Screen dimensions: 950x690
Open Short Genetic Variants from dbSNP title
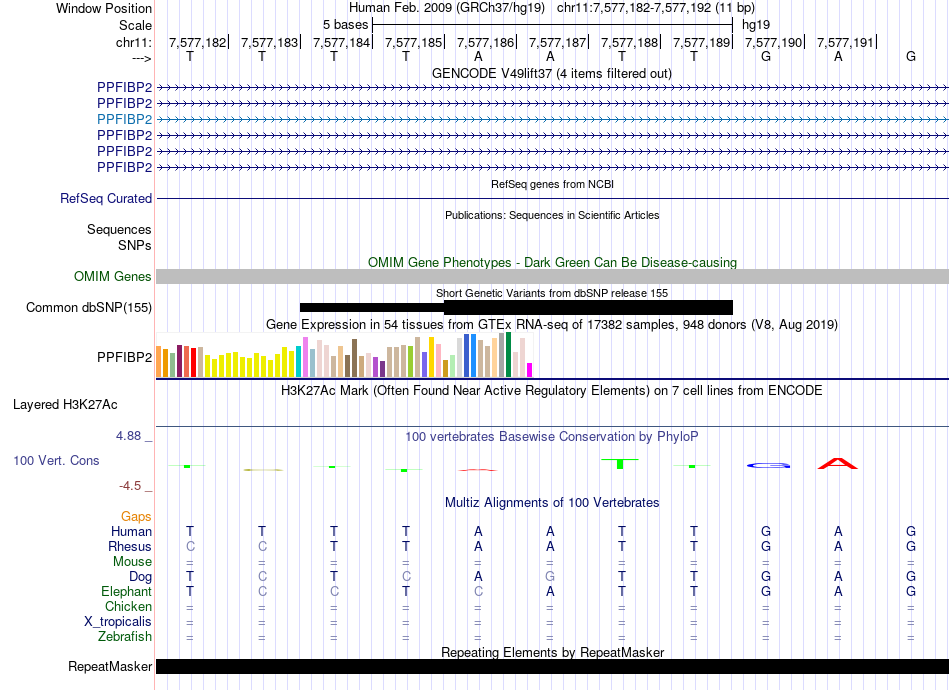coord(552,293)
